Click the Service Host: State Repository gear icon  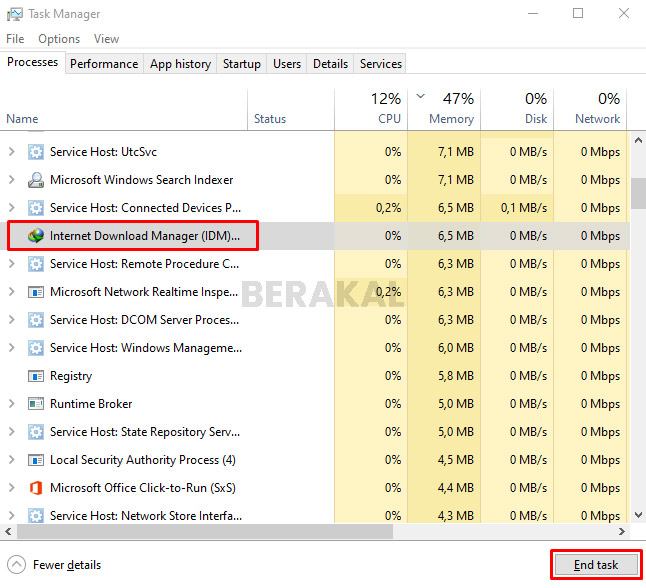[36, 432]
